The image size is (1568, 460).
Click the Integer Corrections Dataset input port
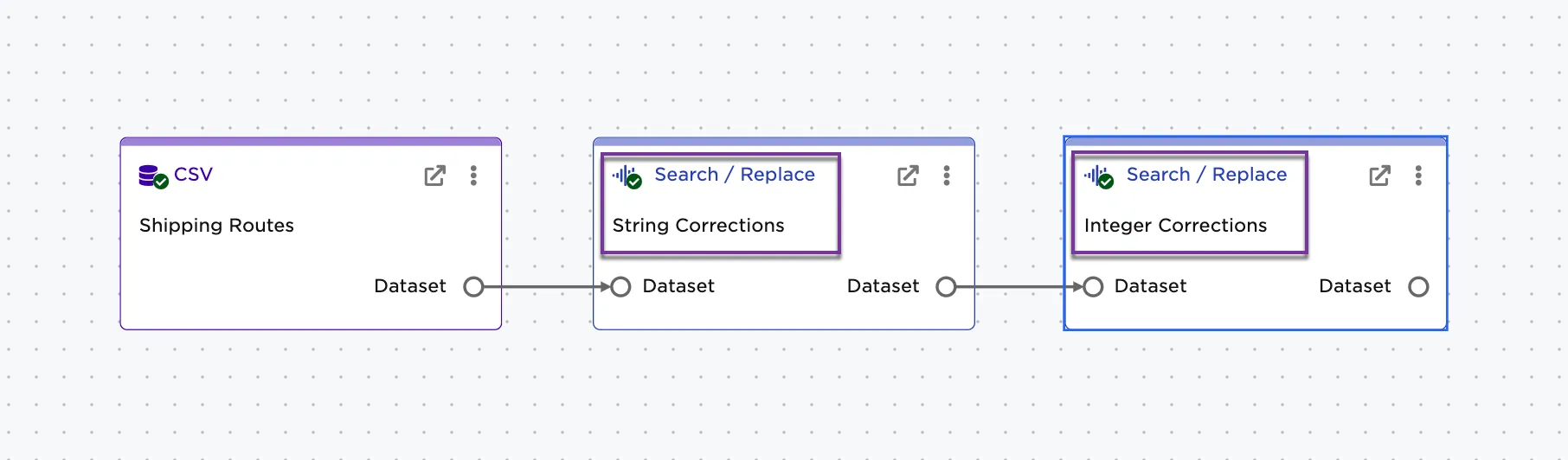(1093, 286)
